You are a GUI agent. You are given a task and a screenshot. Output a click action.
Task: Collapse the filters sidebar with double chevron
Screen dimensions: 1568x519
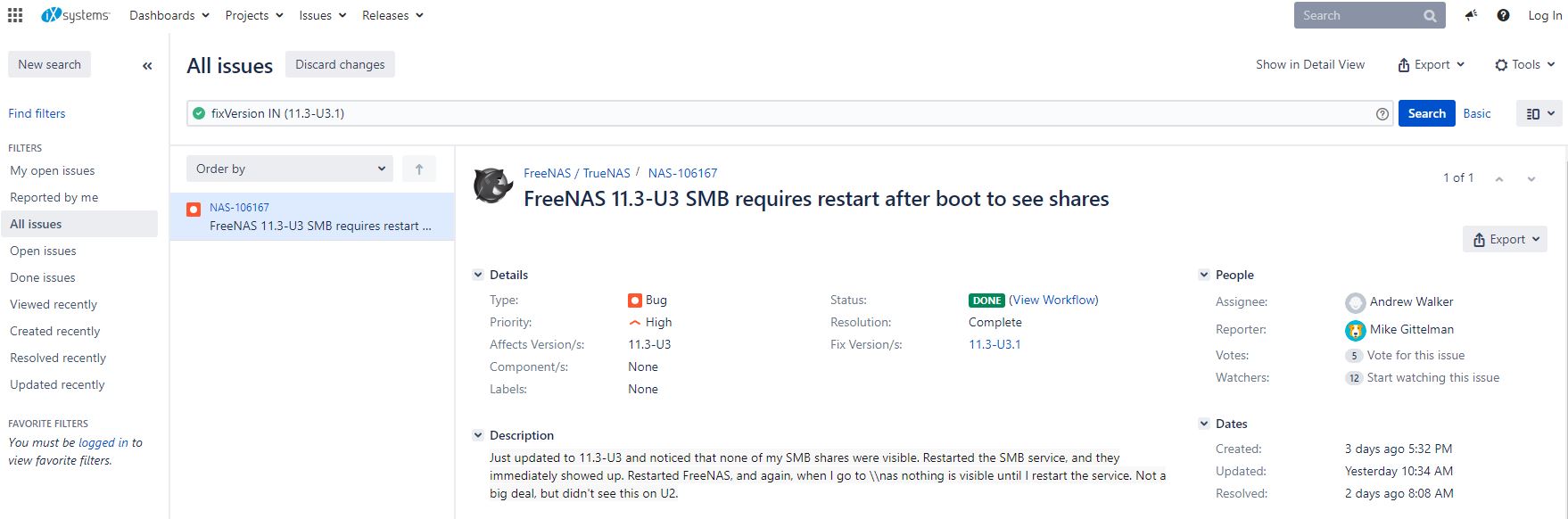(x=147, y=65)
